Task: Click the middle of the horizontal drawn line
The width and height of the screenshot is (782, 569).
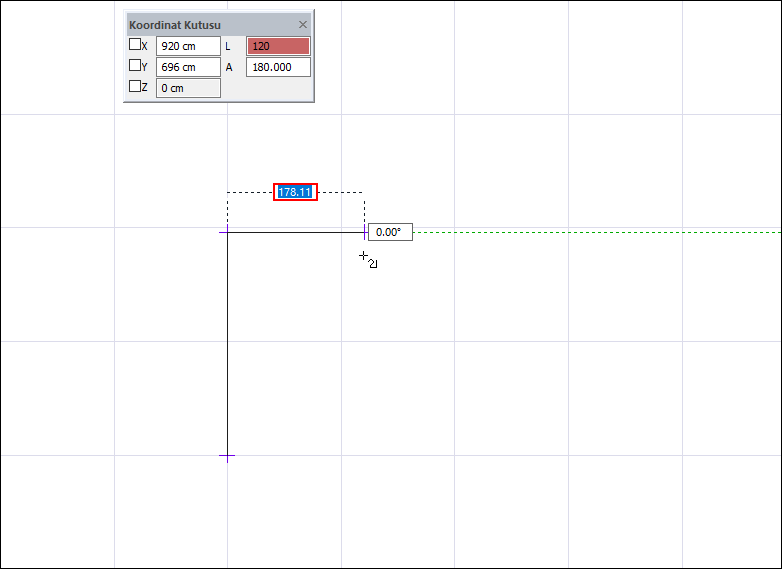Action: (295, 232)
